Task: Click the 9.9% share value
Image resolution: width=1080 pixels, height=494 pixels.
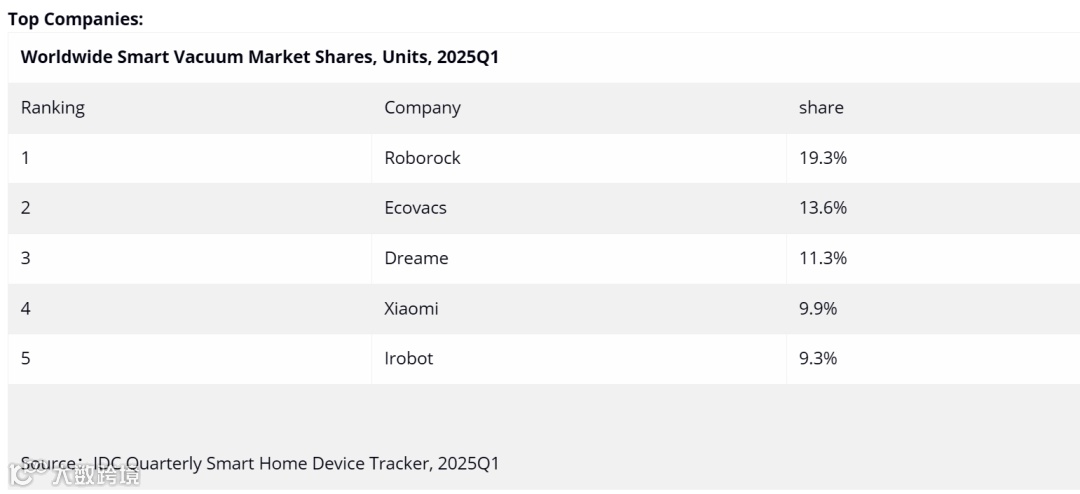Action: coord(818,308)
